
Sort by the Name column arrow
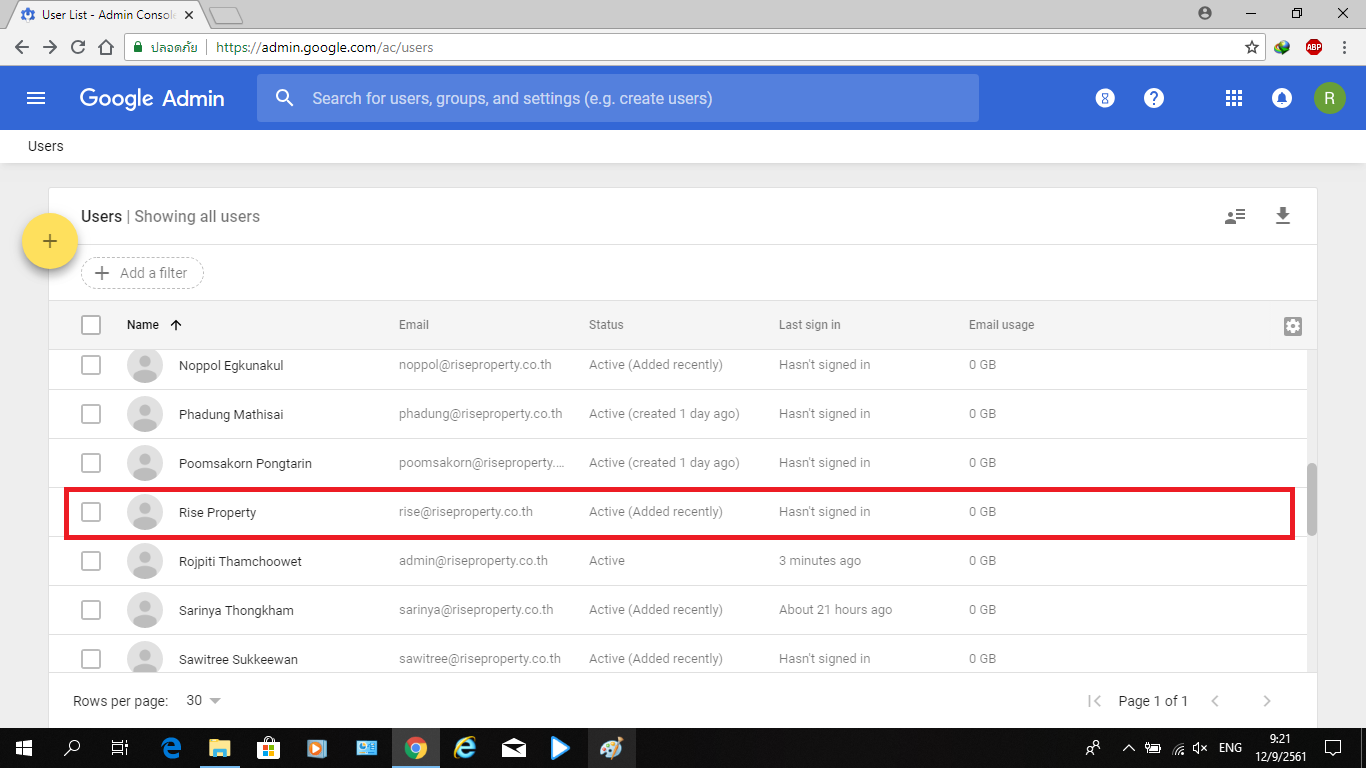click(x=176, y=325)
